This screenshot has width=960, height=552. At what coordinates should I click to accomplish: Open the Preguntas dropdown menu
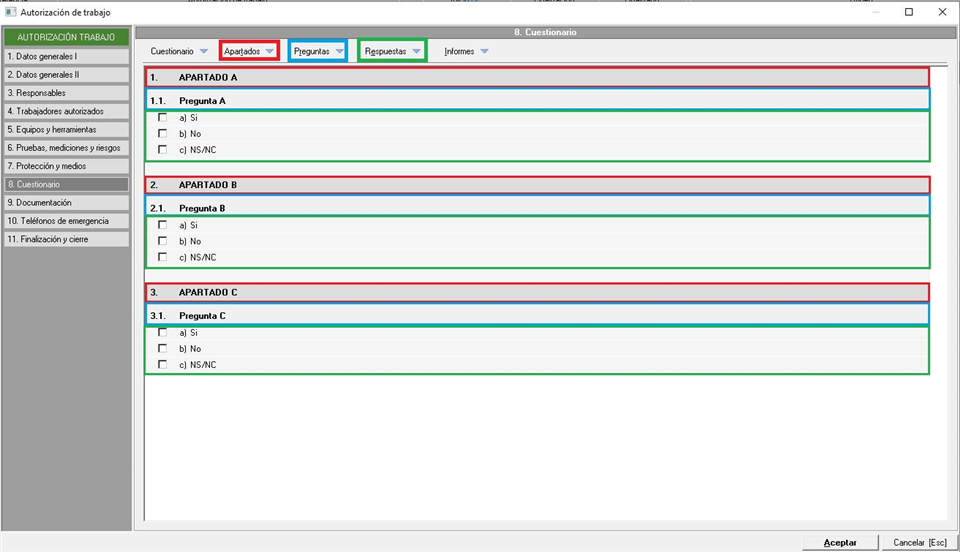tap(318, 51)
